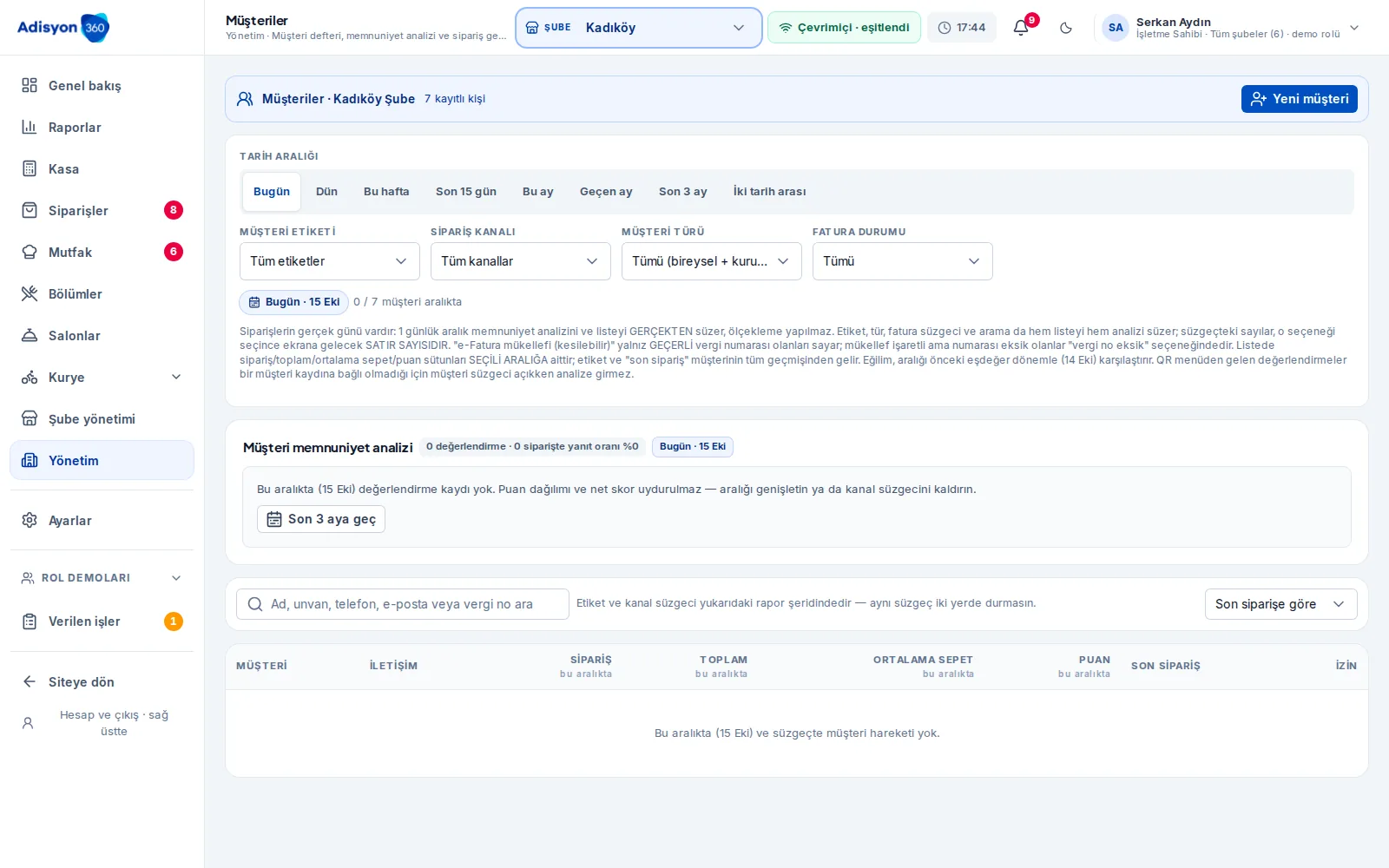Select the Son 15 gün tab
Image resolution: width=1389 pixels, height=868 pixels.
pyautogui.click(x=466, y=192)
